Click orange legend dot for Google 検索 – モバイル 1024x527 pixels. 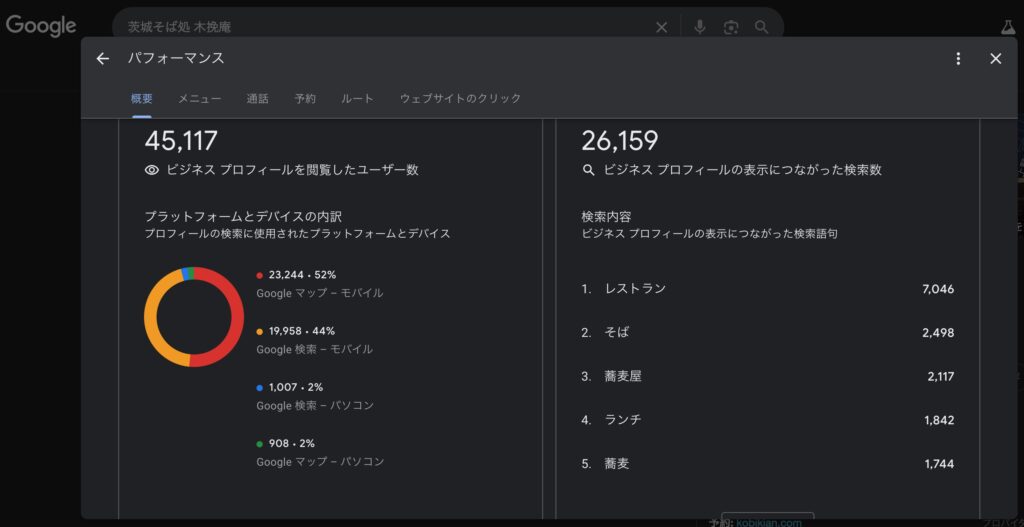point(260,332)
